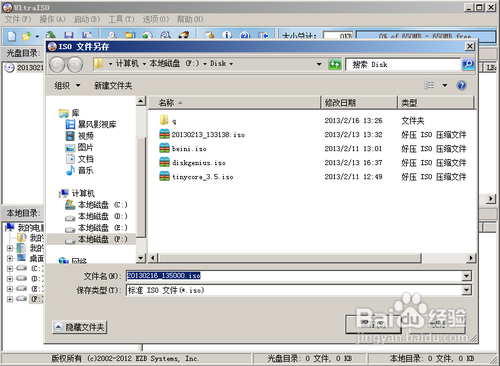Open the 图片 library
Viewport: 500px width, 366px height.
[79, 147]
